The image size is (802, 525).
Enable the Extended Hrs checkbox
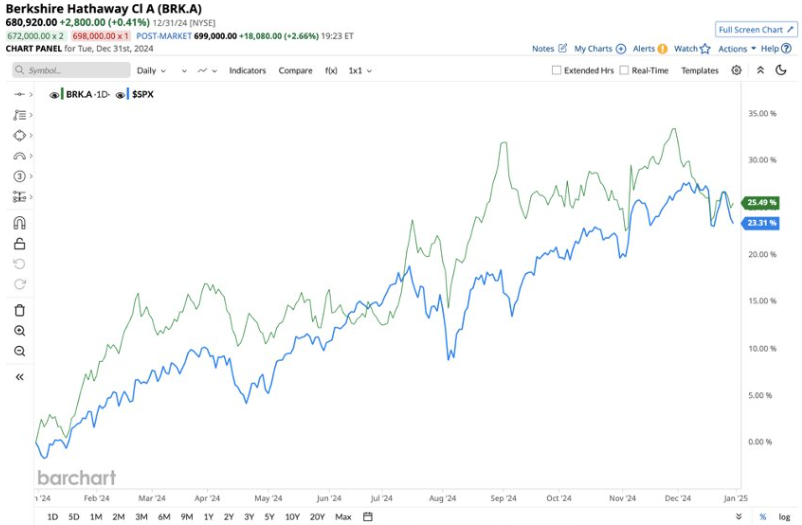pyautogui.click(x=557, y=70)
